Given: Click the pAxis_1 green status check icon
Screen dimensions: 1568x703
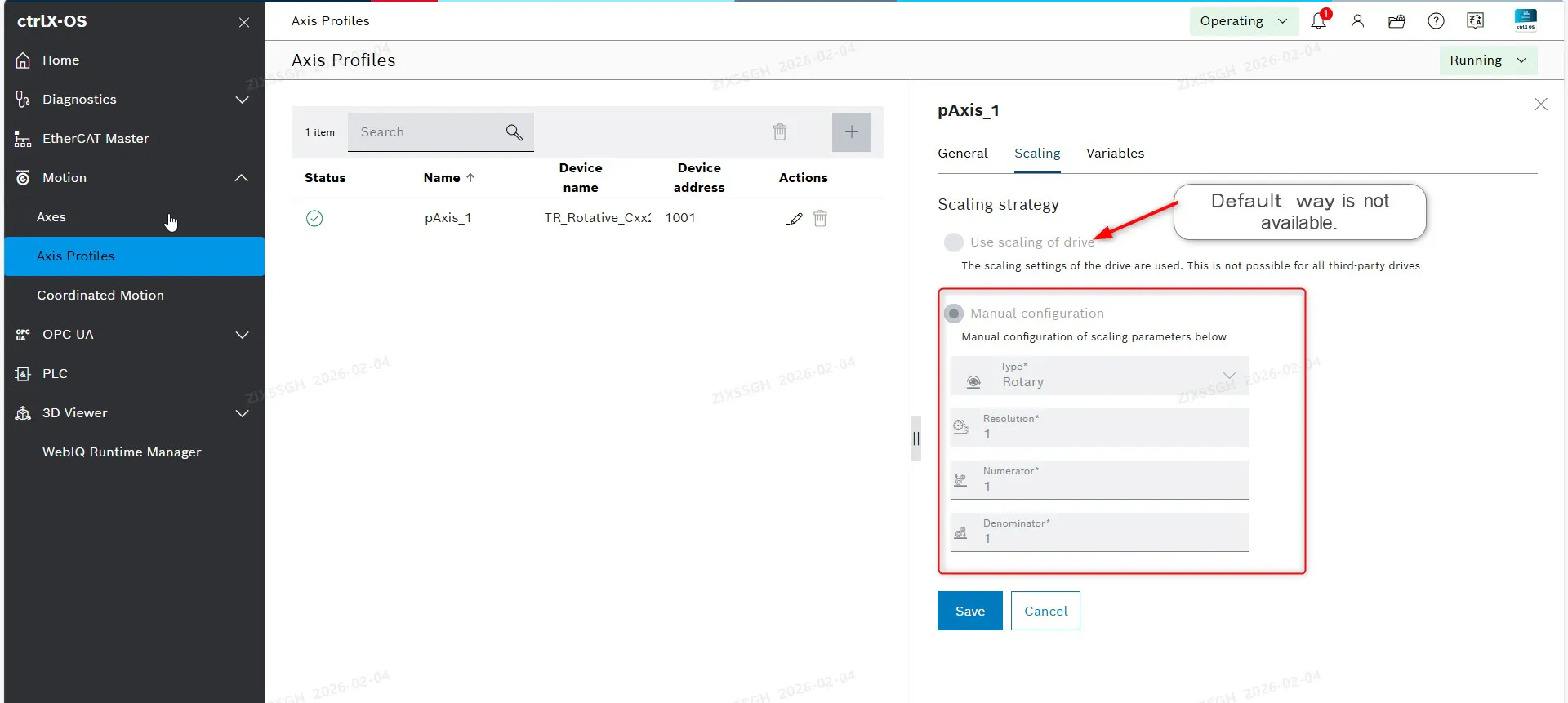Looking at the screenshot, I should (314, 218).
